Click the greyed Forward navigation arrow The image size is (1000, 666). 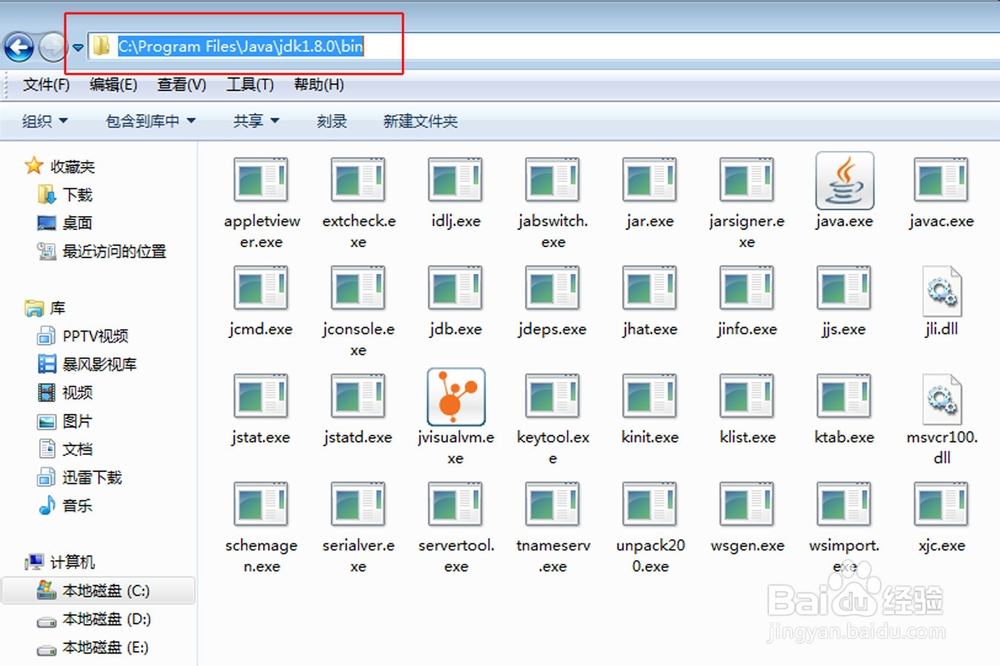[52, 47]
